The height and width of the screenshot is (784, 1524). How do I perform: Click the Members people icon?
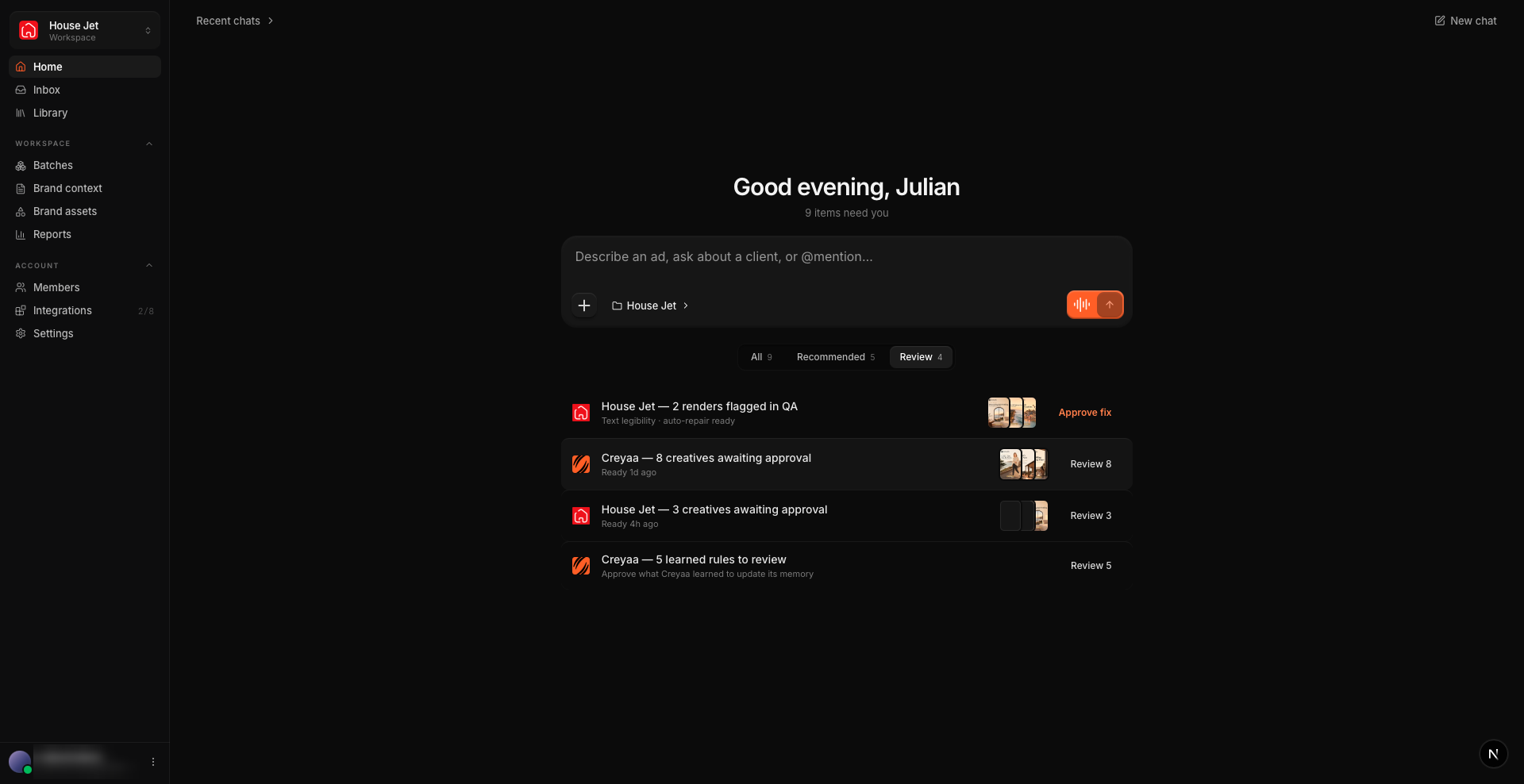pos(21,287)
